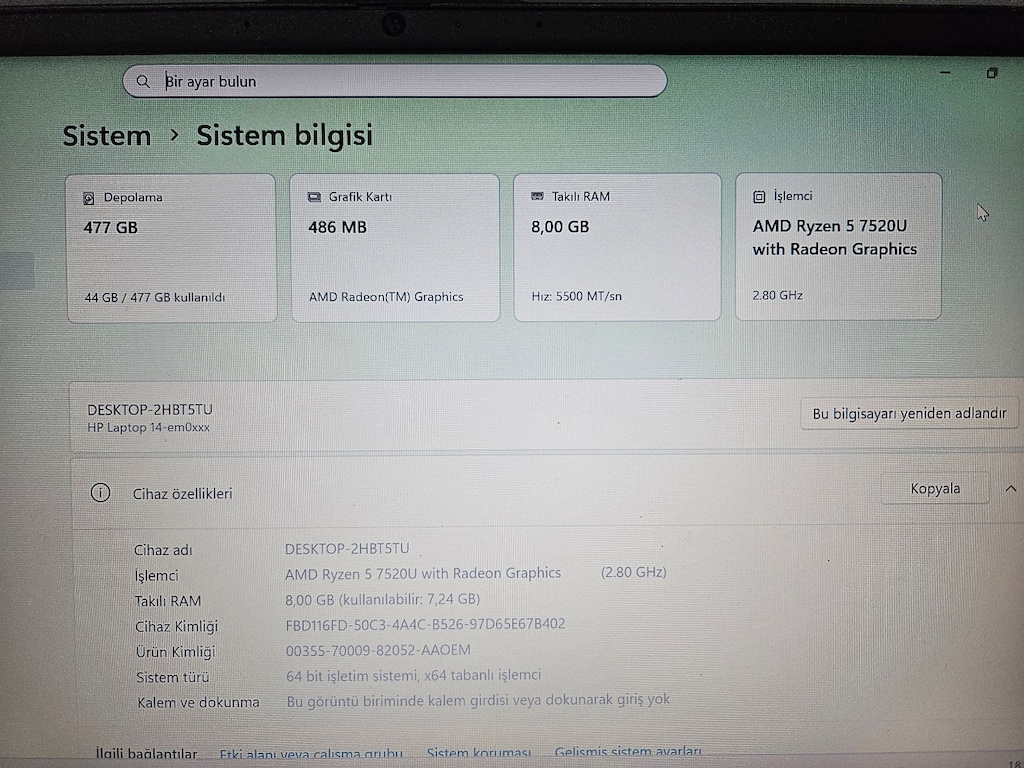Focus the 'Bir ayar bulun' search field
1024x768 pixels.
394,81
